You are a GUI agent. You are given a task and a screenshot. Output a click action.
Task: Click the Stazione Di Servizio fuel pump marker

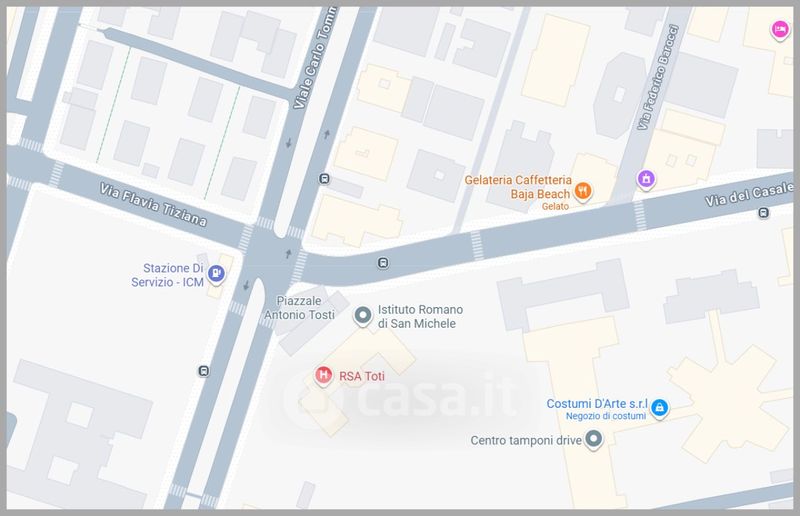[x=216, y=274]
